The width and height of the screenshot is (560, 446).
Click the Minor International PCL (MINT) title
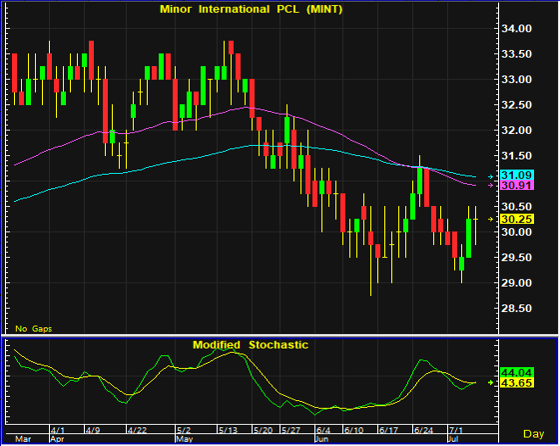point(251,9)
